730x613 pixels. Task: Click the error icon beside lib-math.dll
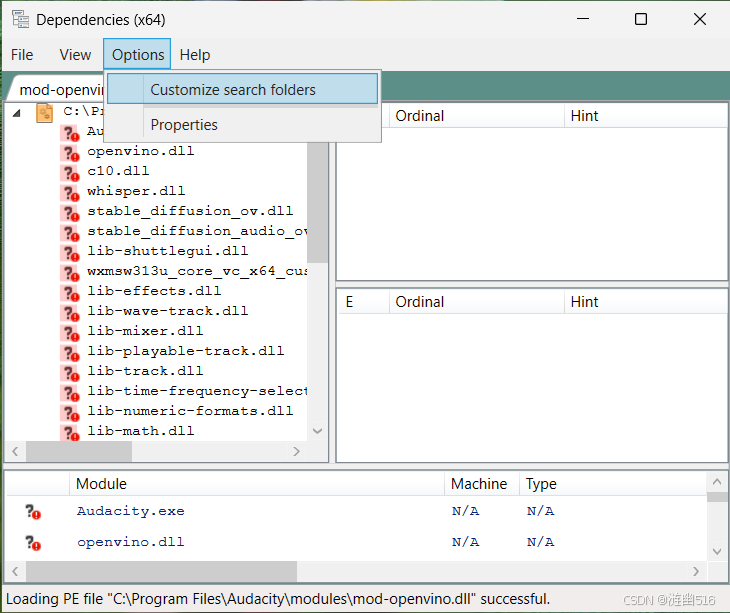(x=70, y=432)
